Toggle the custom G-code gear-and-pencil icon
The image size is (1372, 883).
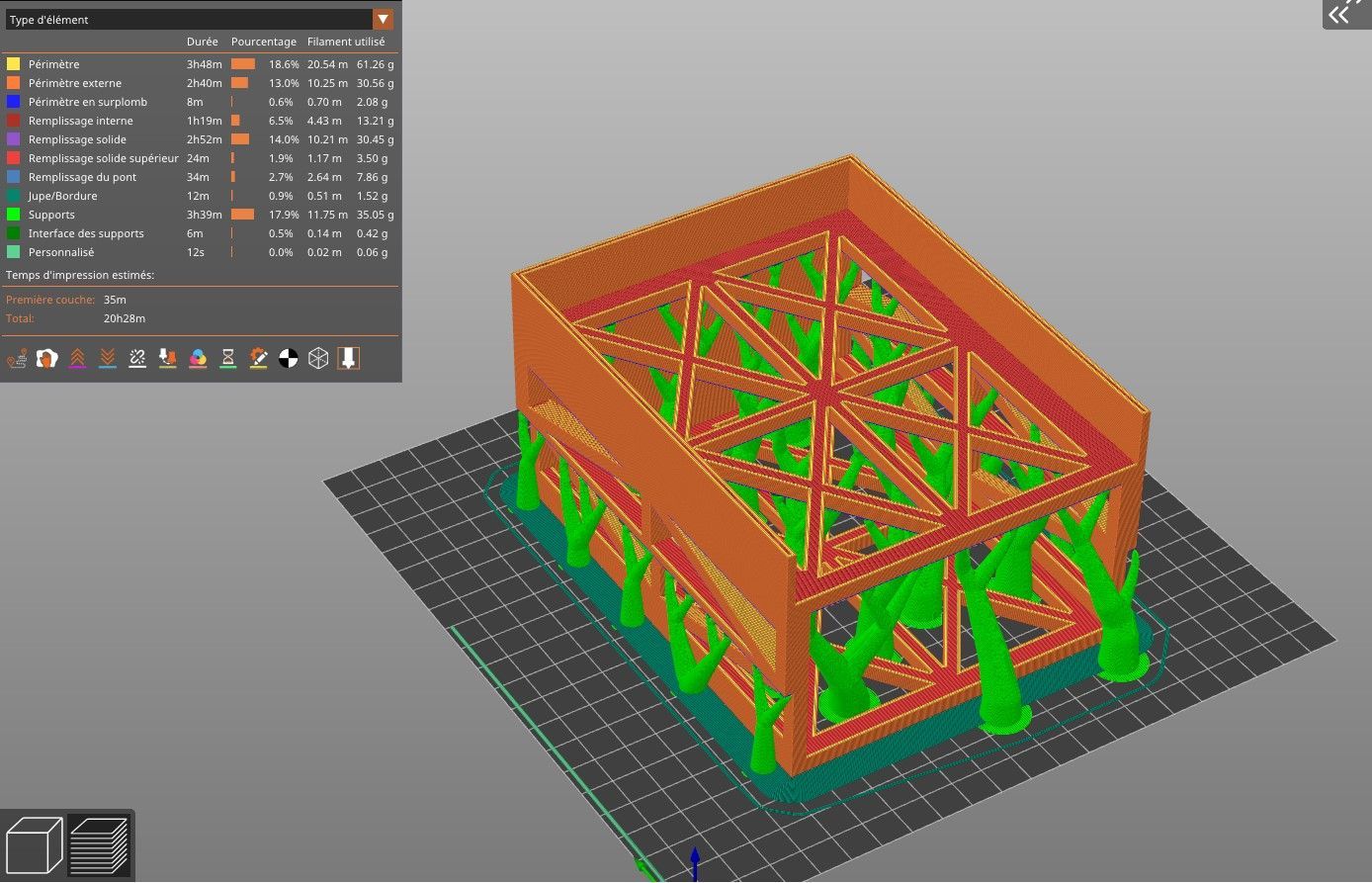pos(258,358)
